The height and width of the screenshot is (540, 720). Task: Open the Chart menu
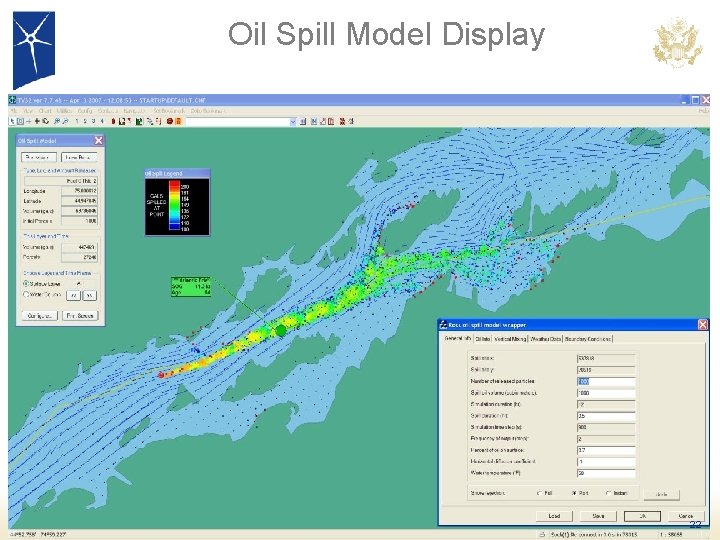(45, 111)
